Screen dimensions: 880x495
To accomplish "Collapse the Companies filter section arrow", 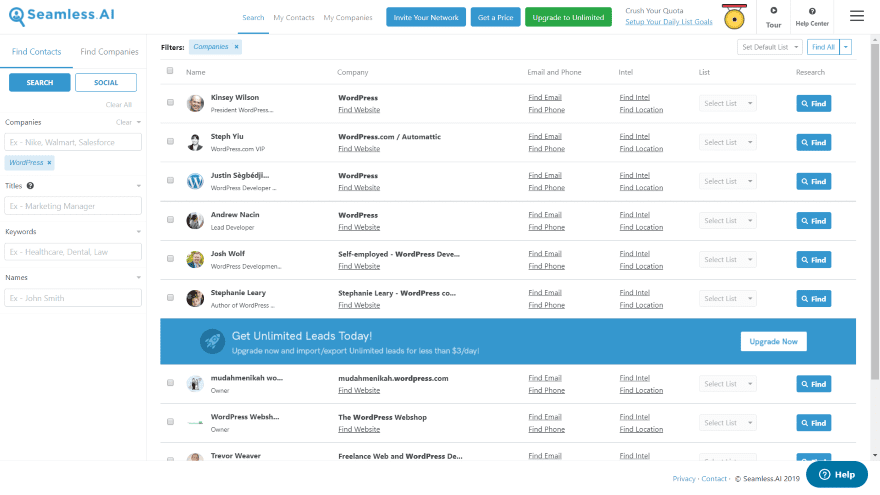I will (x=139, y=122).
